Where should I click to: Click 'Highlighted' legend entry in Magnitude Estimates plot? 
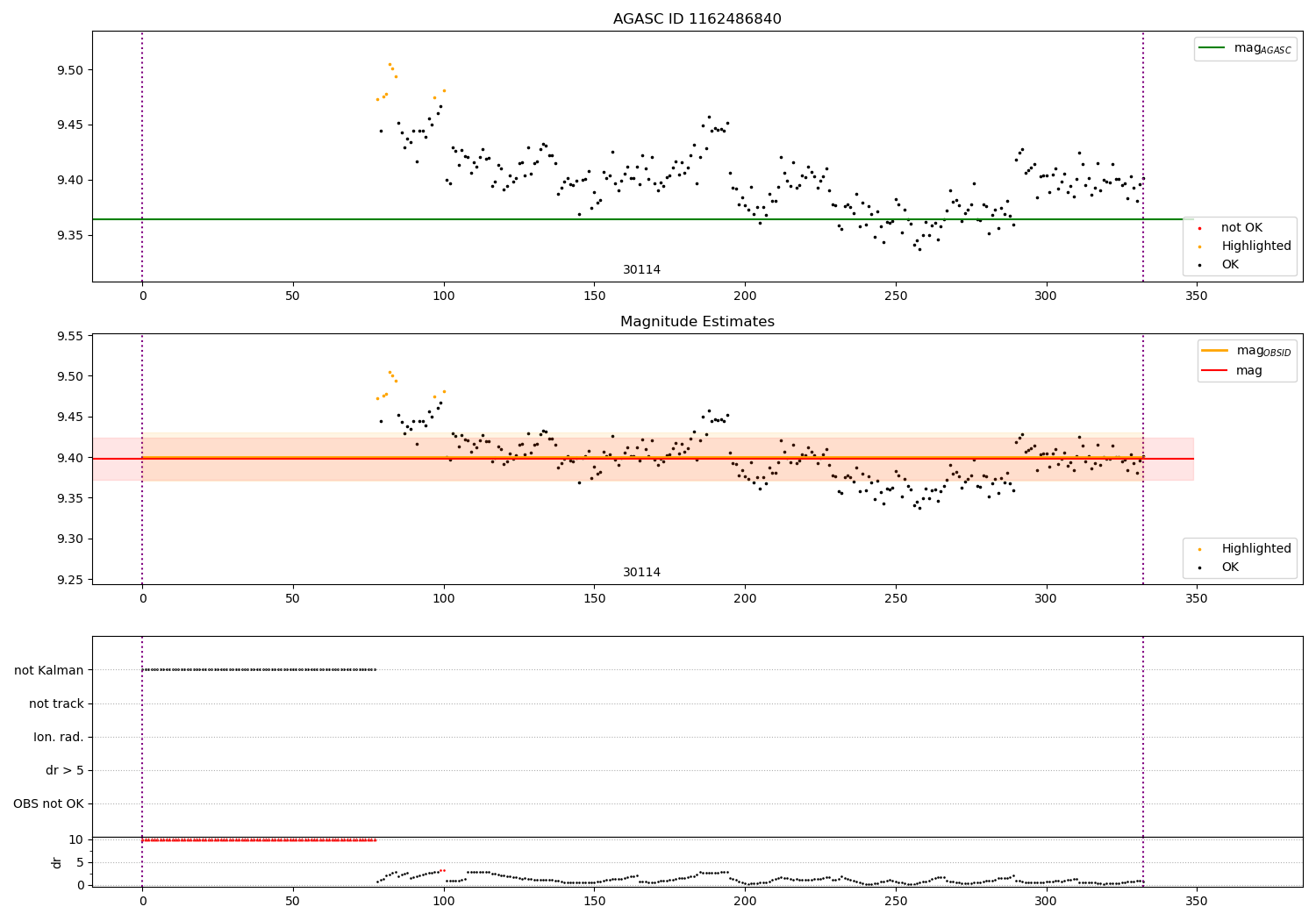(x=1256, y=549)
